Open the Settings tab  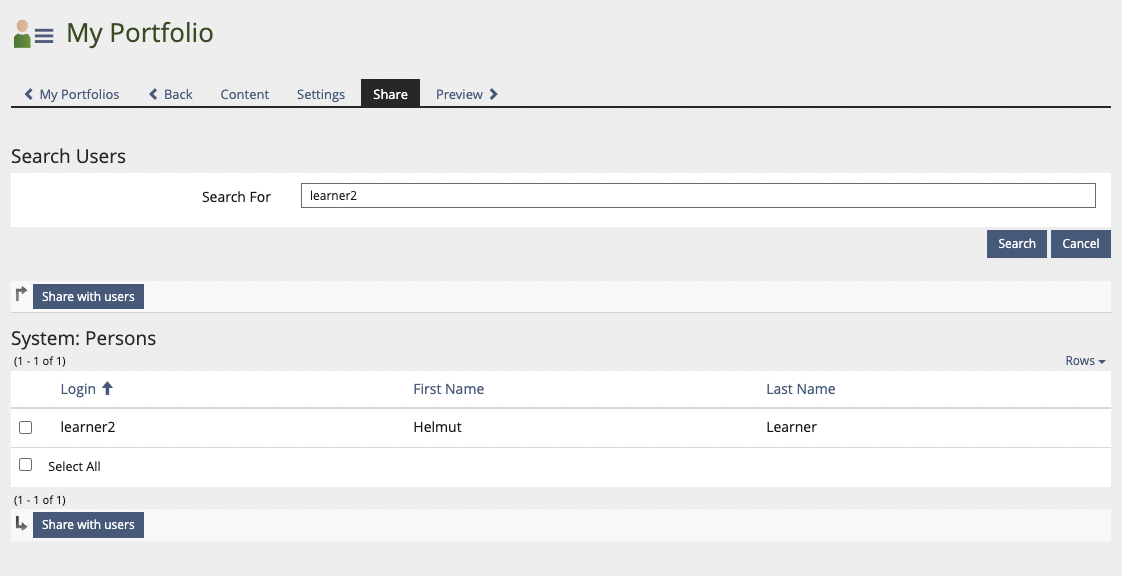[x=321, y=94]
